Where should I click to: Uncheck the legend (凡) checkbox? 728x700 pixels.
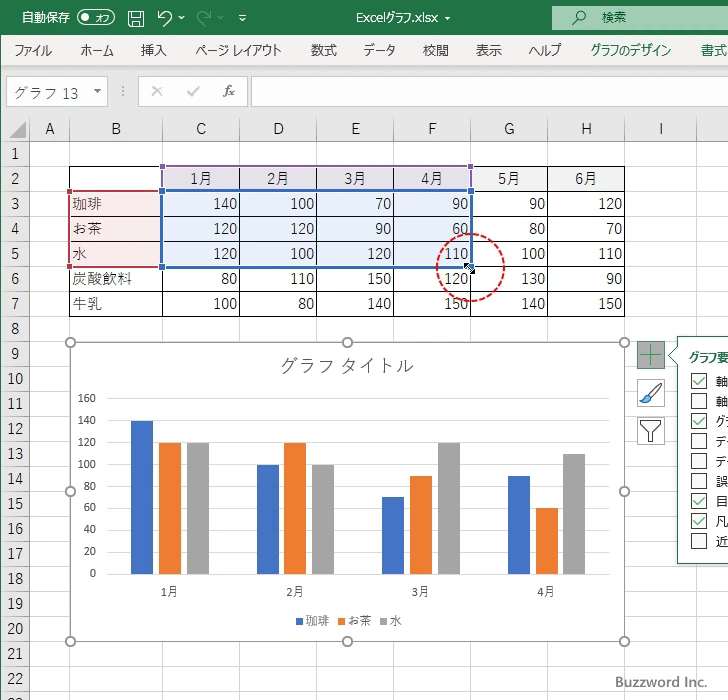click(699, 521)
